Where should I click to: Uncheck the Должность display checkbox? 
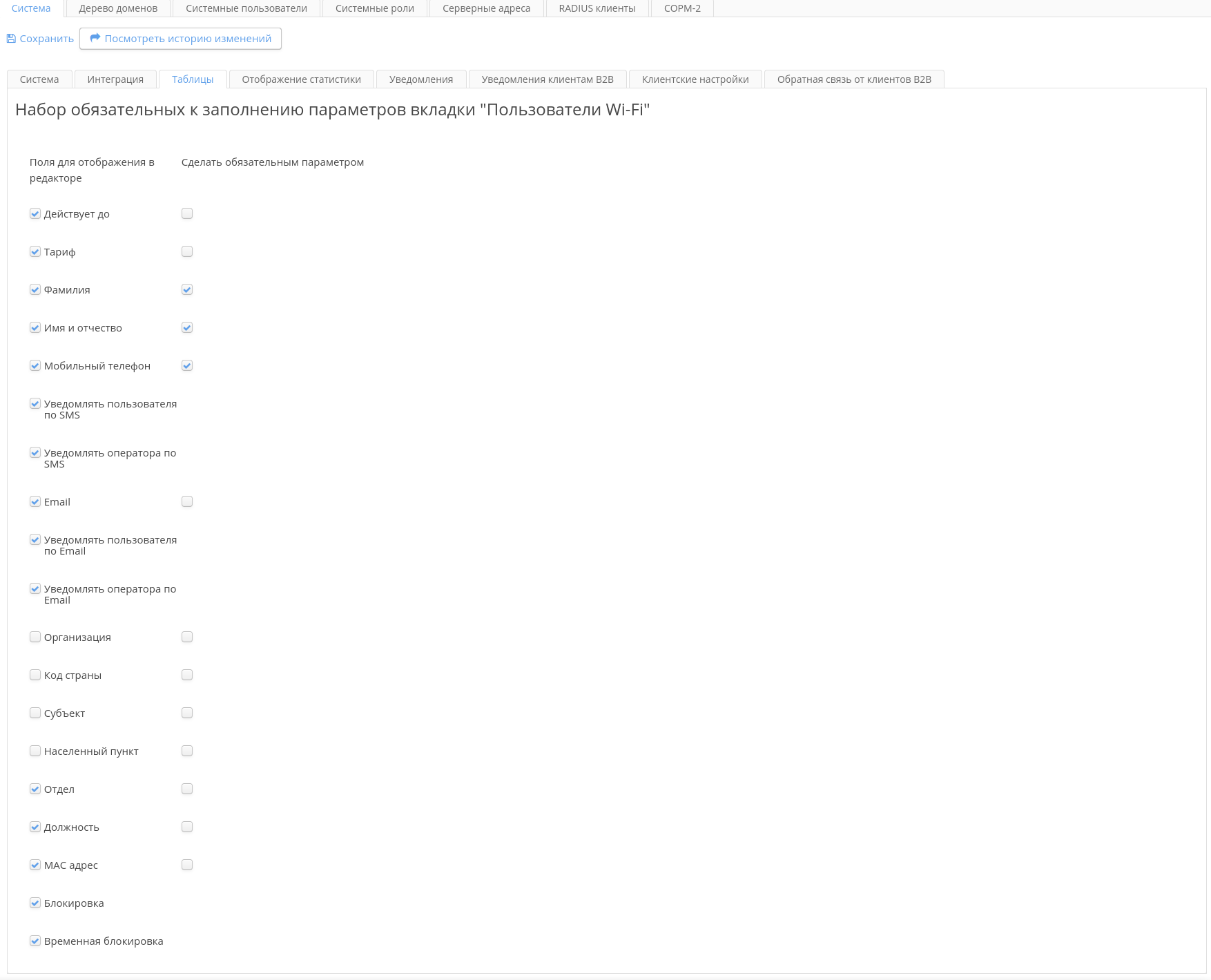tap(35, 827)
